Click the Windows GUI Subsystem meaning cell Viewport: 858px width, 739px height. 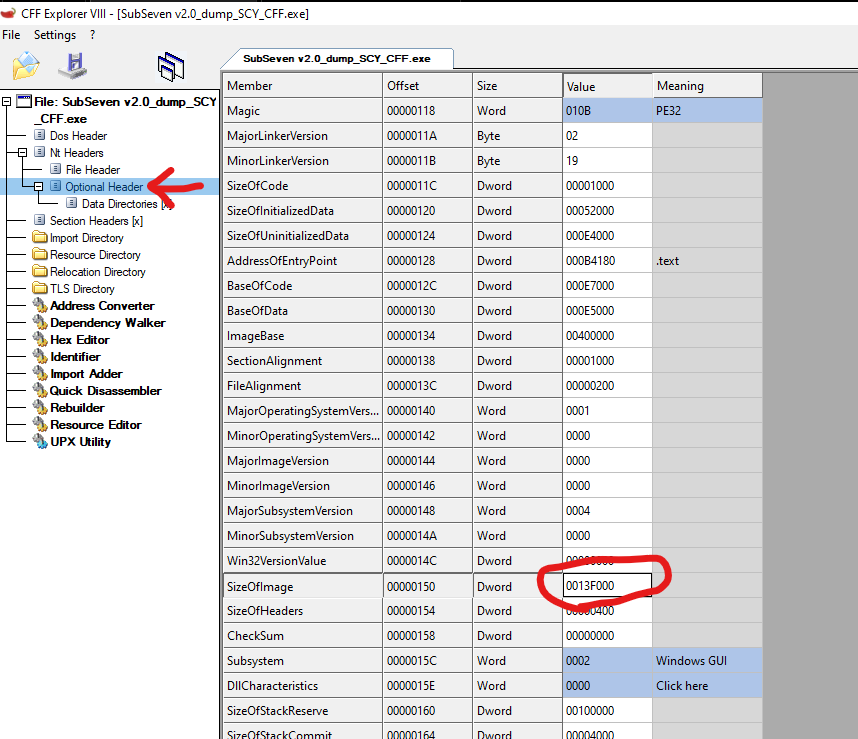pos(690,661)
